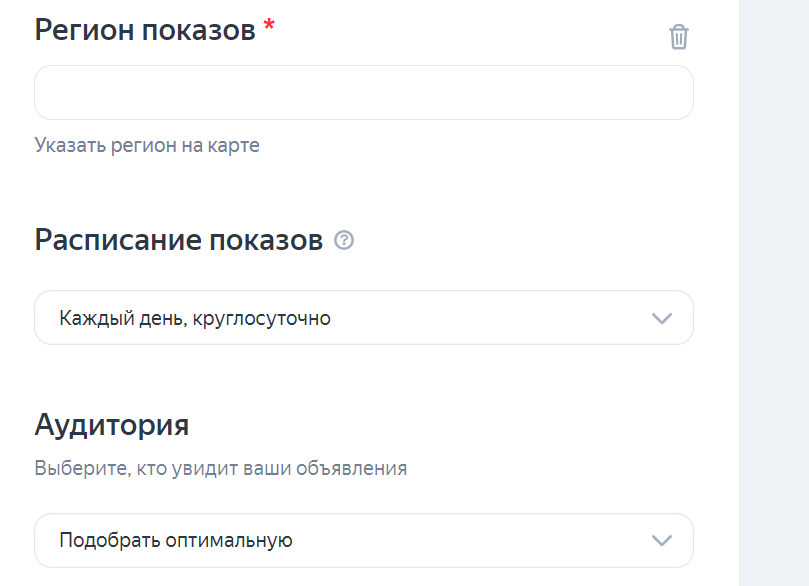Select the Каждый день, круглосуточно text
Viewport: 809px width, 586px height.
195,319
